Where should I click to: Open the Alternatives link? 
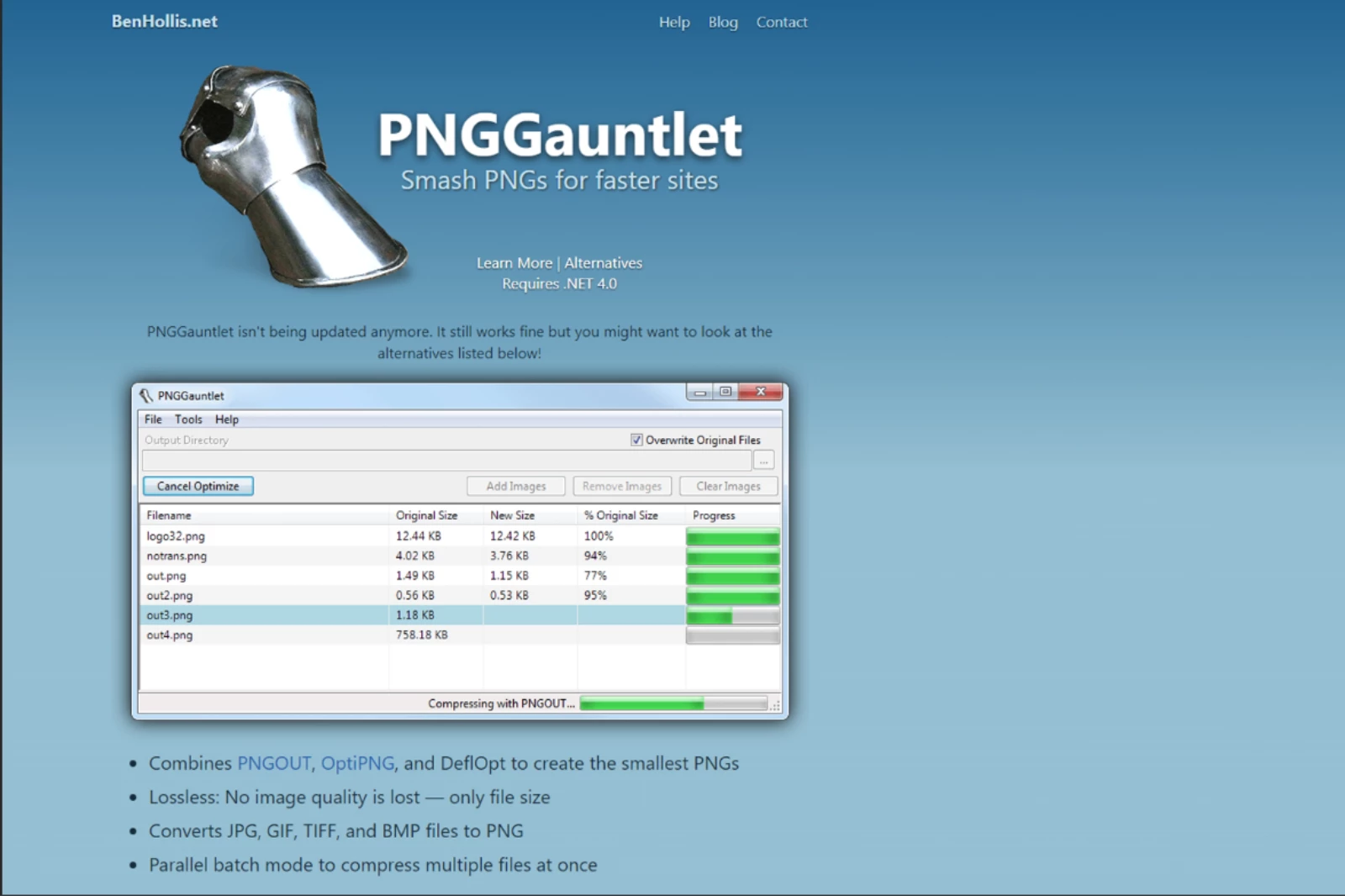point(604,263)
